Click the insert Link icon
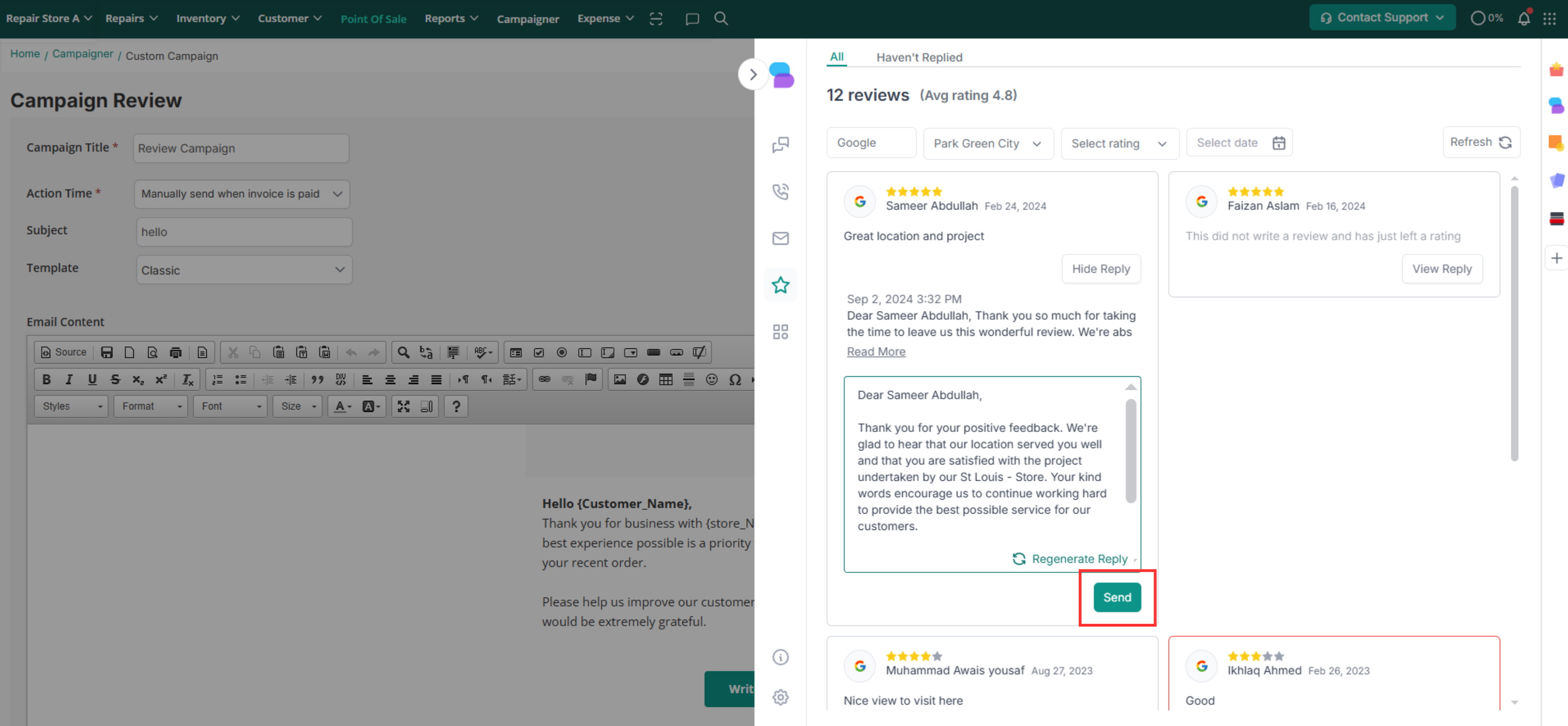The height and width of the screenshot is (726, 1568). [x=544, y=380]
